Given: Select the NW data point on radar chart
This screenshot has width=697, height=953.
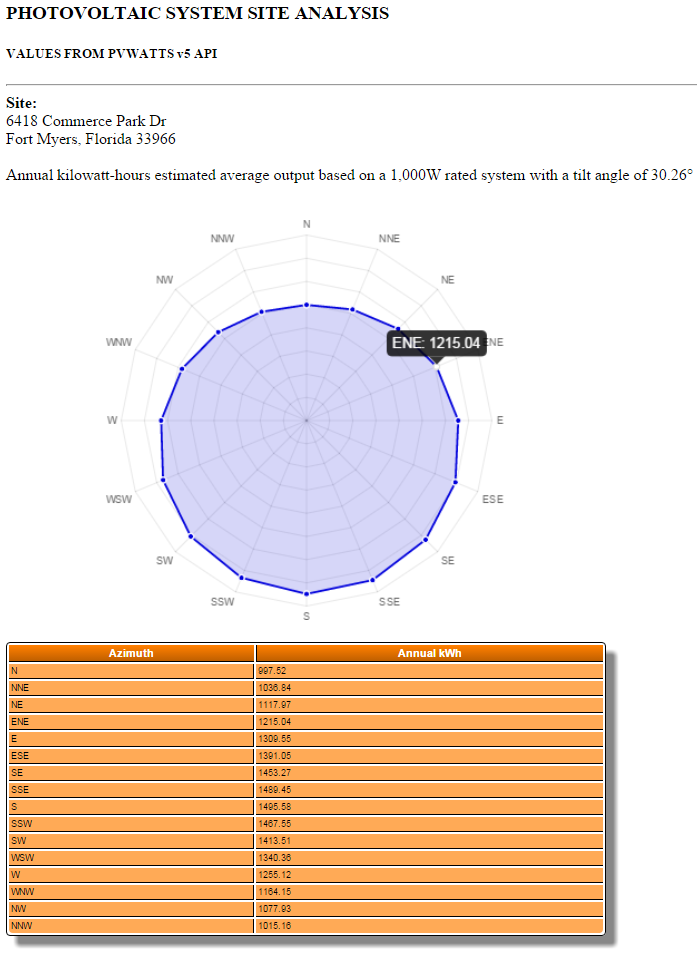Looking at the screenshot, I should (218, 332).
